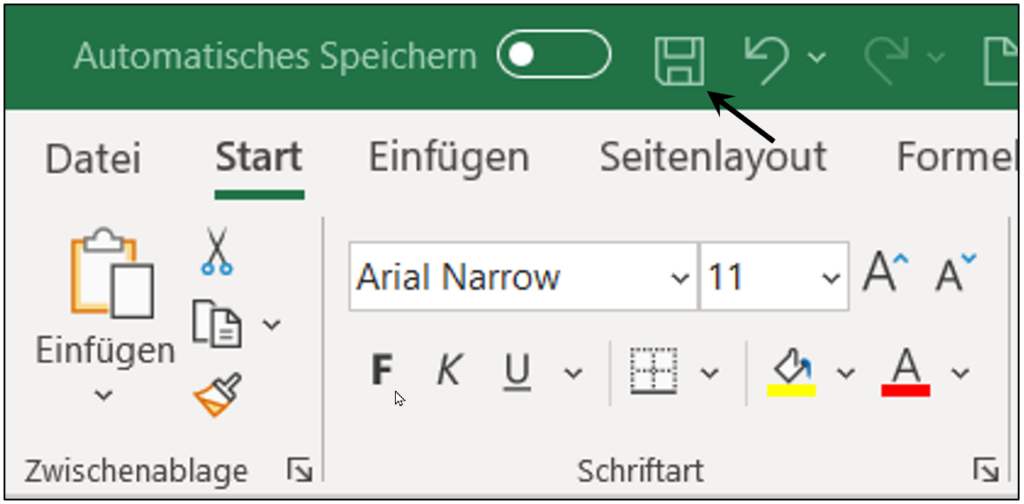The image size is (1024, 504).
Task: Click the Cut scissors icon
Action: [216, 250]
